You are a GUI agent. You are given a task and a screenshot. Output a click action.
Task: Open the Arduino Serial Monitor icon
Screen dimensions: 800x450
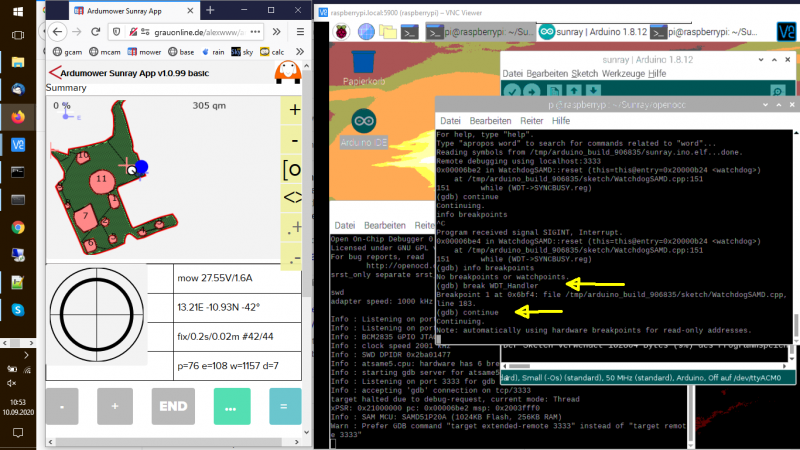[x=778, y=92]
